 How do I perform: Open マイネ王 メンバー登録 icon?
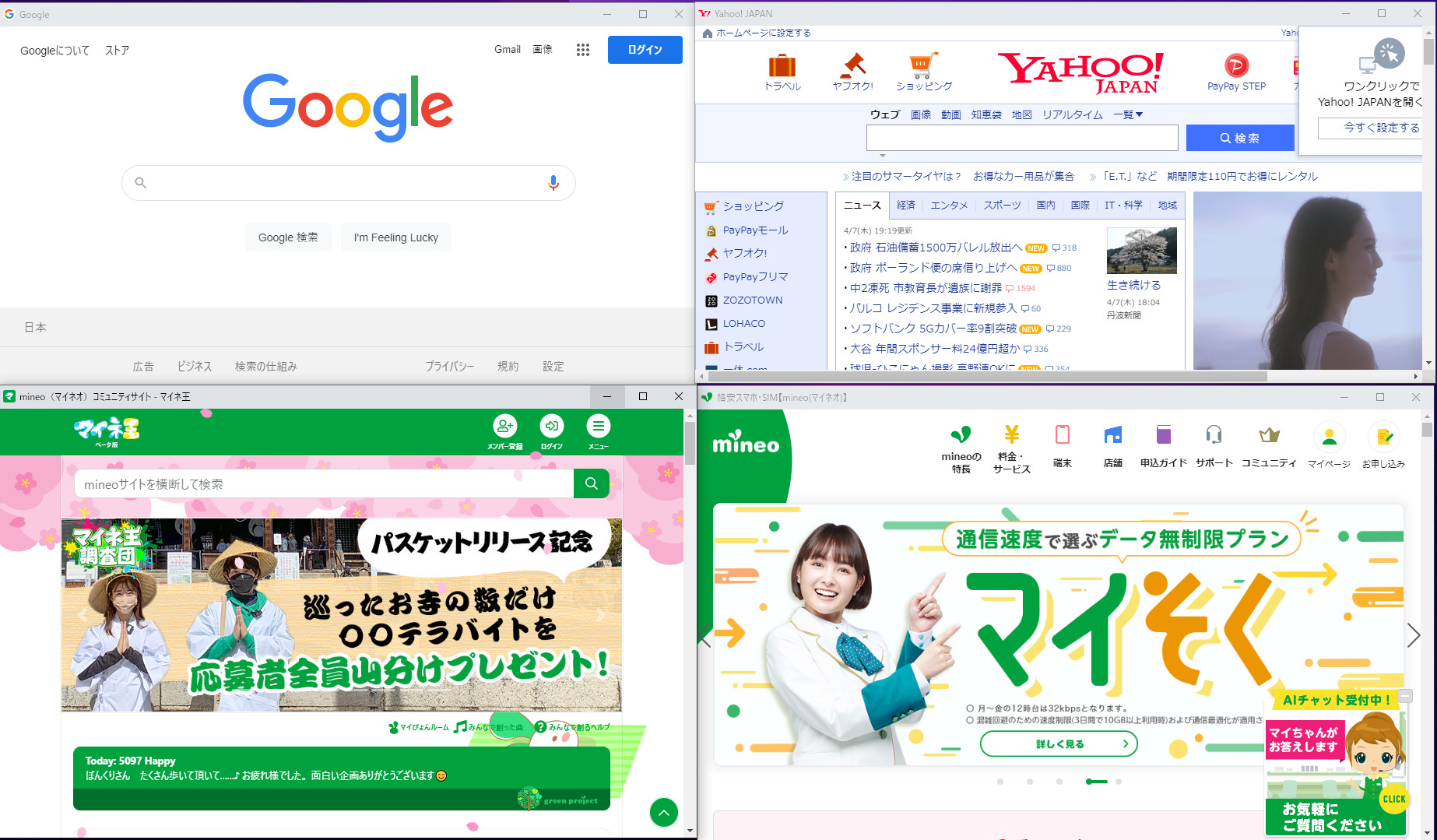pos(505,427)
